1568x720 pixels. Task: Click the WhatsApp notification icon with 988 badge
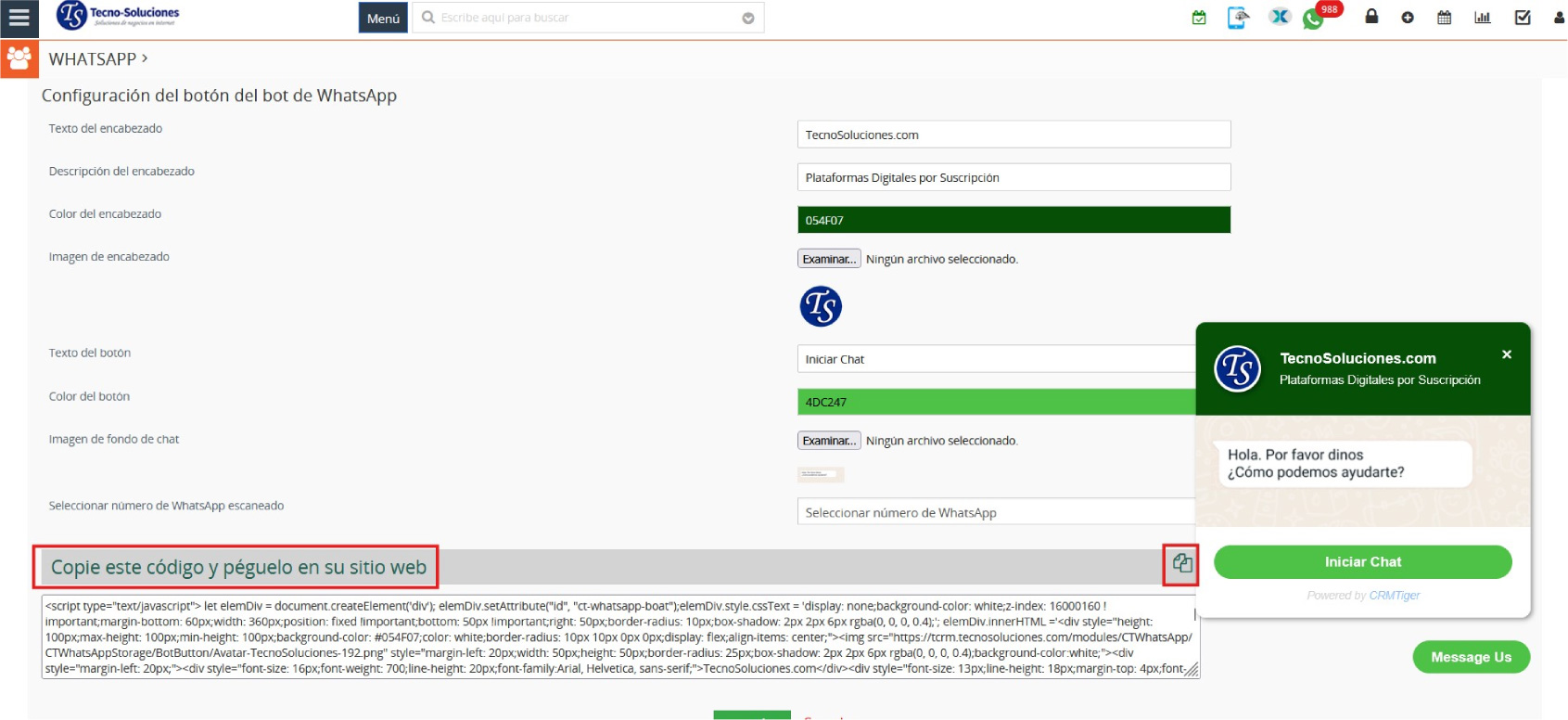coord(1313,19)
